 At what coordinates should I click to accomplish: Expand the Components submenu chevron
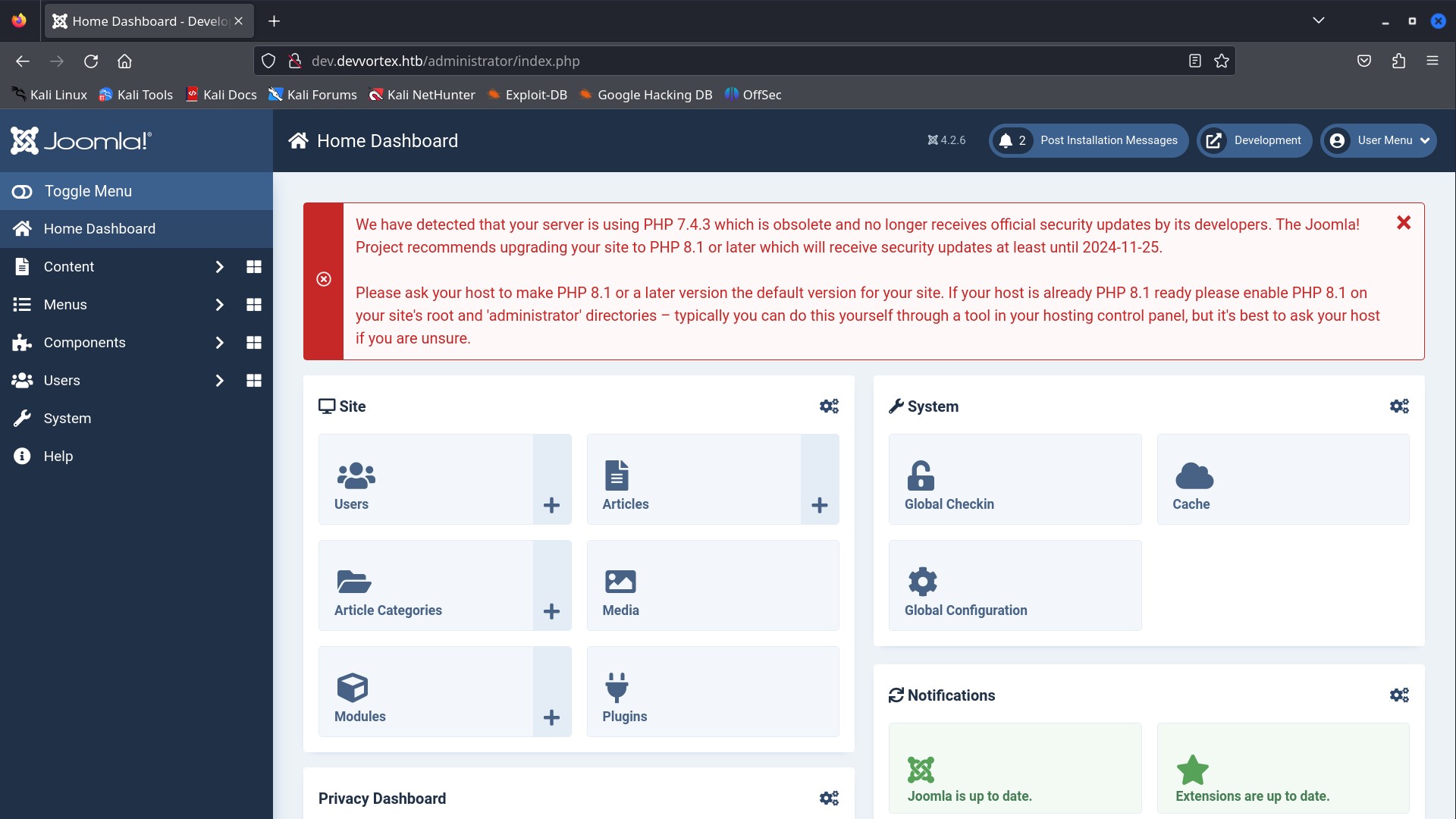219,343
